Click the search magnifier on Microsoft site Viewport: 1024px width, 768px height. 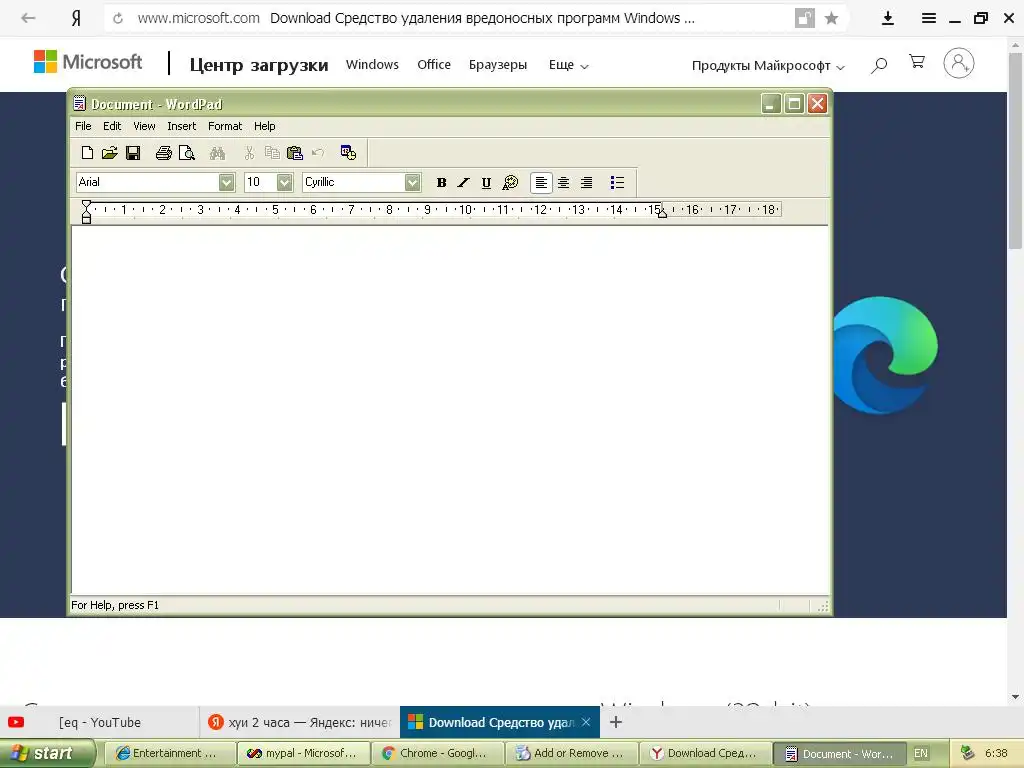[879, 65]
